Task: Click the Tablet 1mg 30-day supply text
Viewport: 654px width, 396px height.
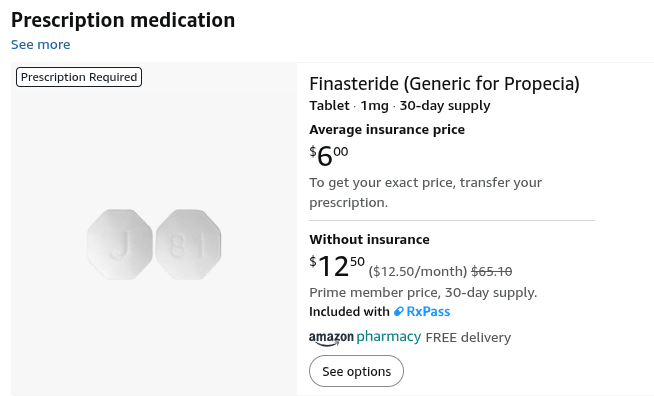Action: [x=400, y=106]
